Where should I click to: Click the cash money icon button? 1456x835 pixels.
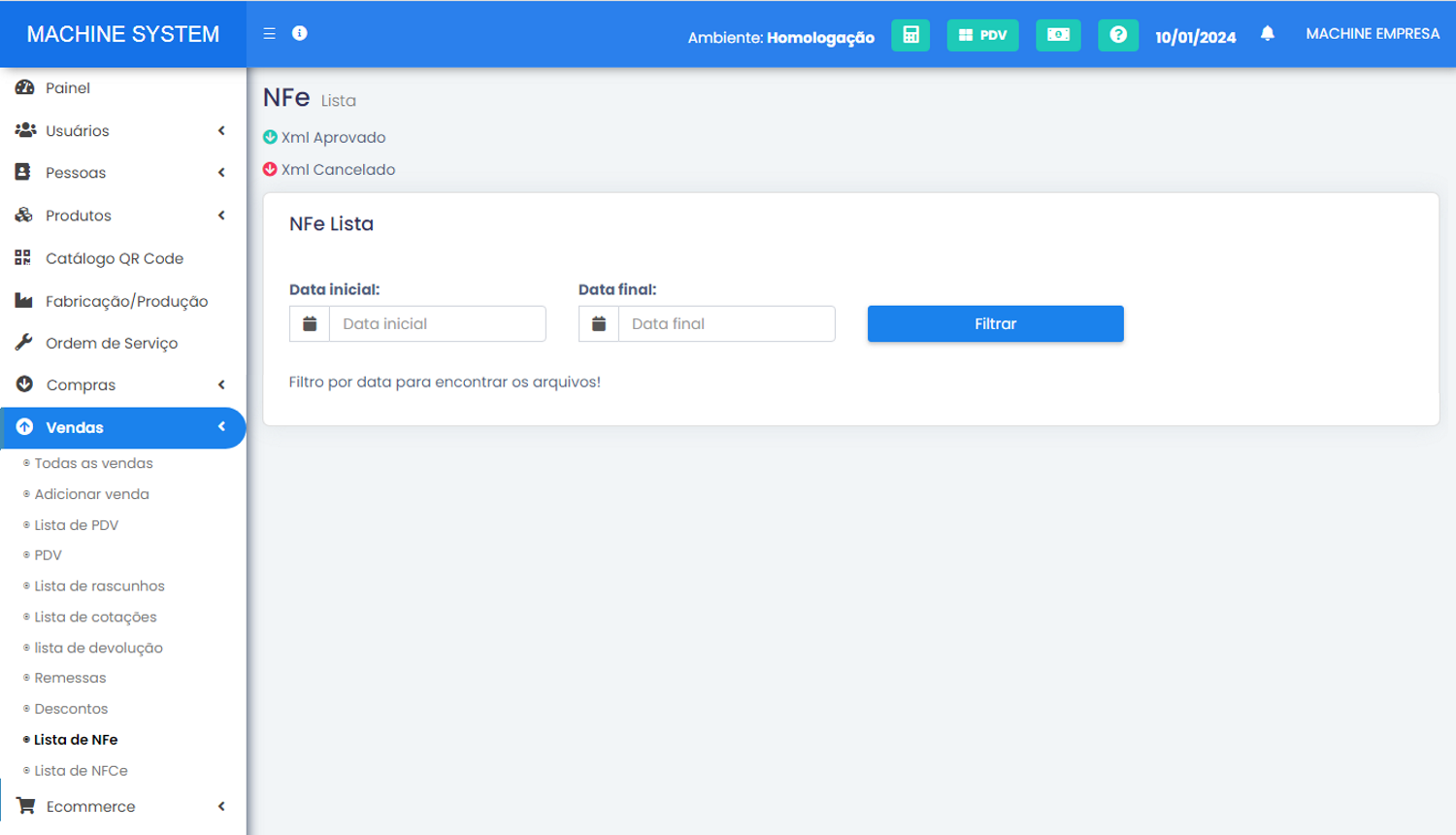click(x=1058, y=35)
